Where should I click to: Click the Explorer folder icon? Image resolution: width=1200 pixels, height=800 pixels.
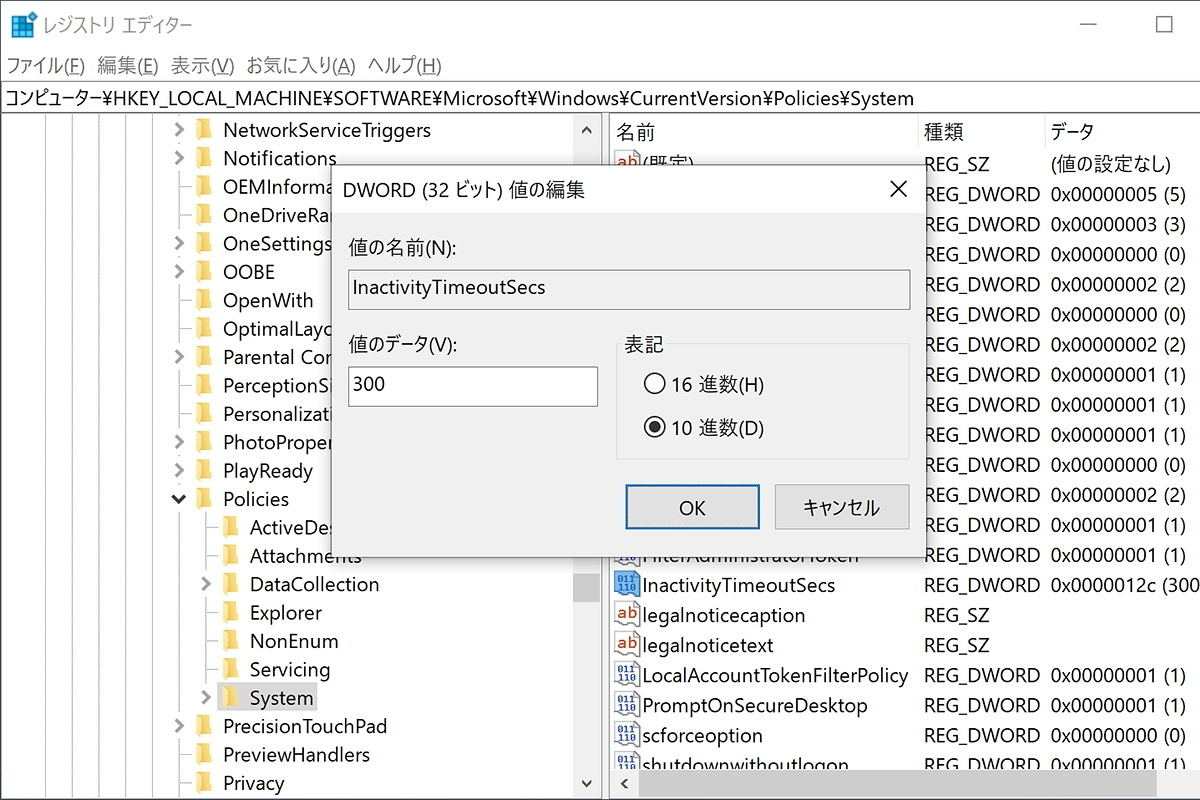coord(231,613)
